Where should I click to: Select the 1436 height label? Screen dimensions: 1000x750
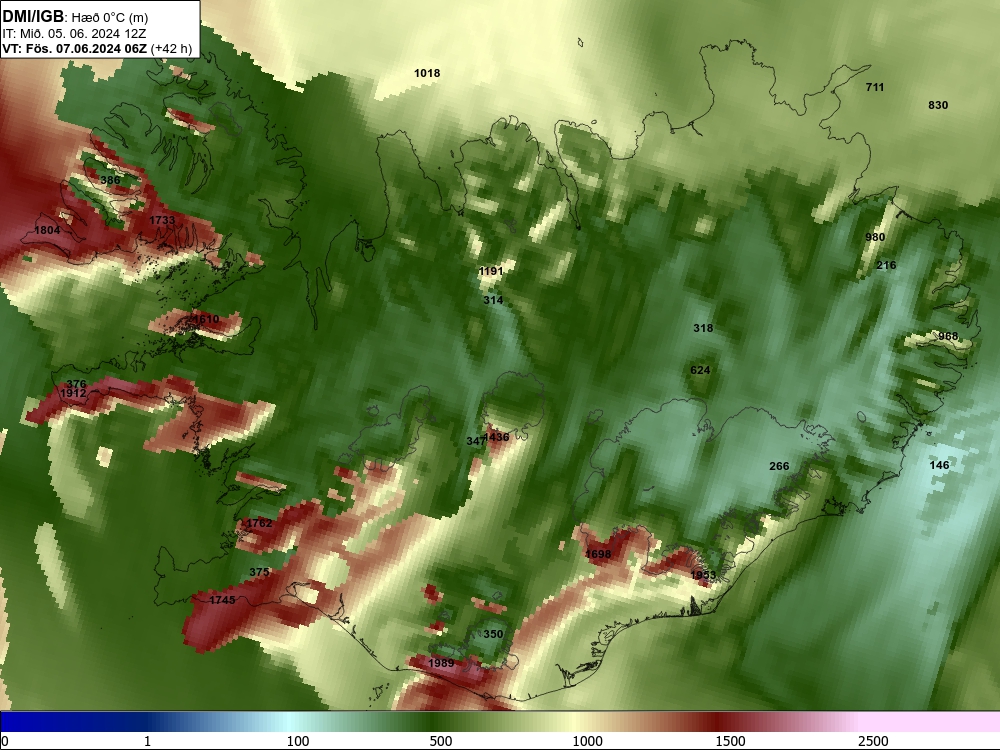click(497, 438)
